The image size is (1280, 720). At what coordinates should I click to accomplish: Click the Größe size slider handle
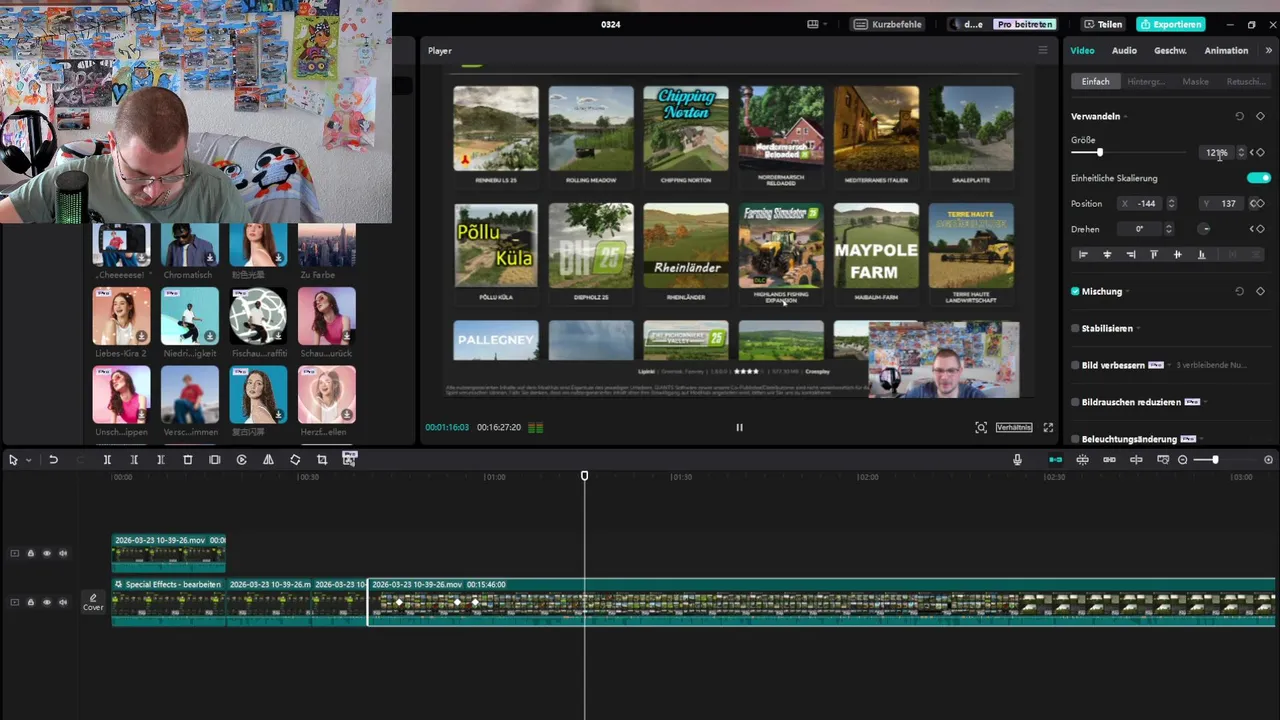coord(1100,152)
